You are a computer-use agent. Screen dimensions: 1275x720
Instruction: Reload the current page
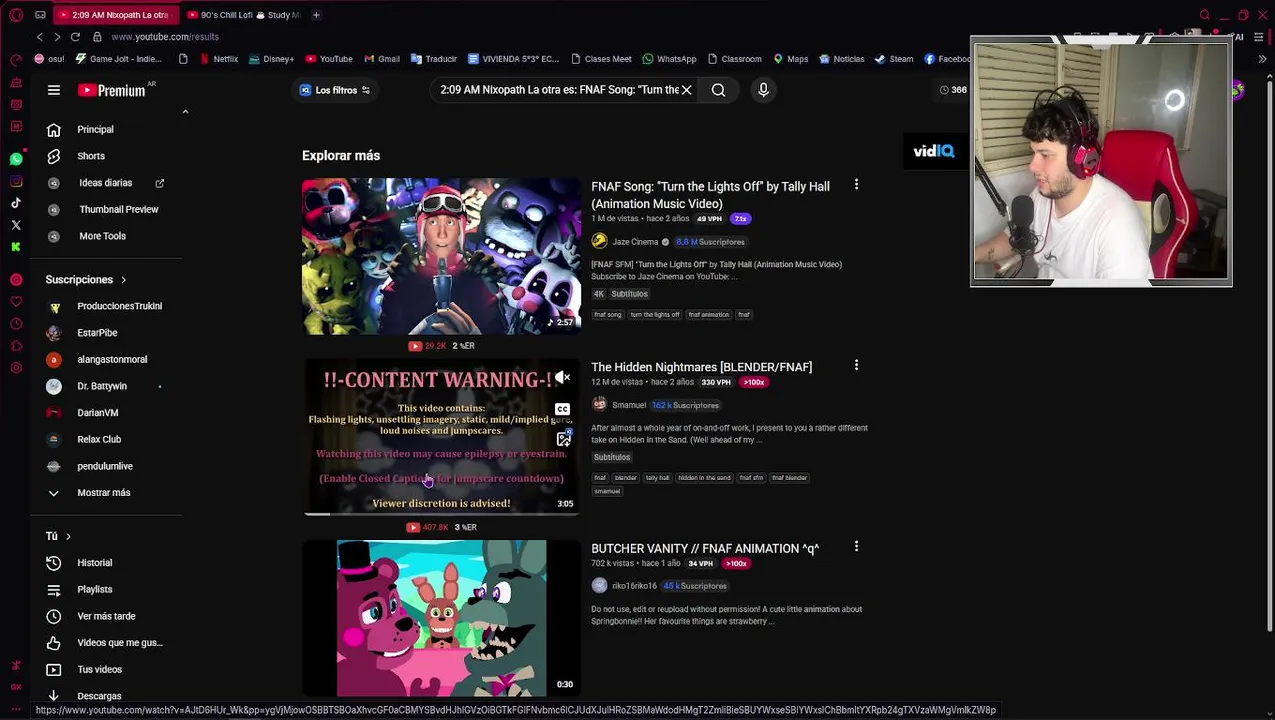[x=75, y=37]
